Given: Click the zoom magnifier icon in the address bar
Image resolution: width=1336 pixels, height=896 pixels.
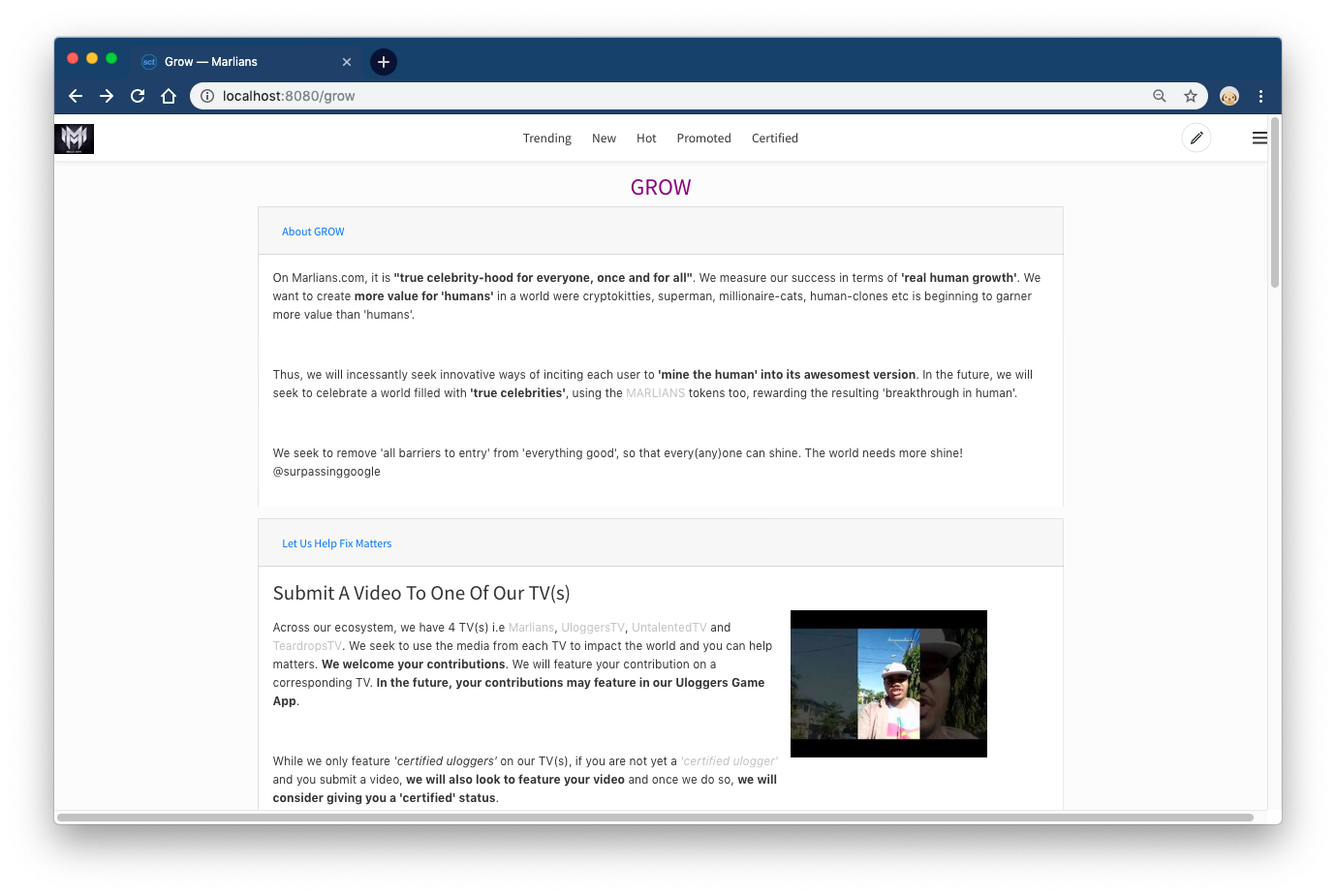Looking at the screenshot, I should point(1159,96).
